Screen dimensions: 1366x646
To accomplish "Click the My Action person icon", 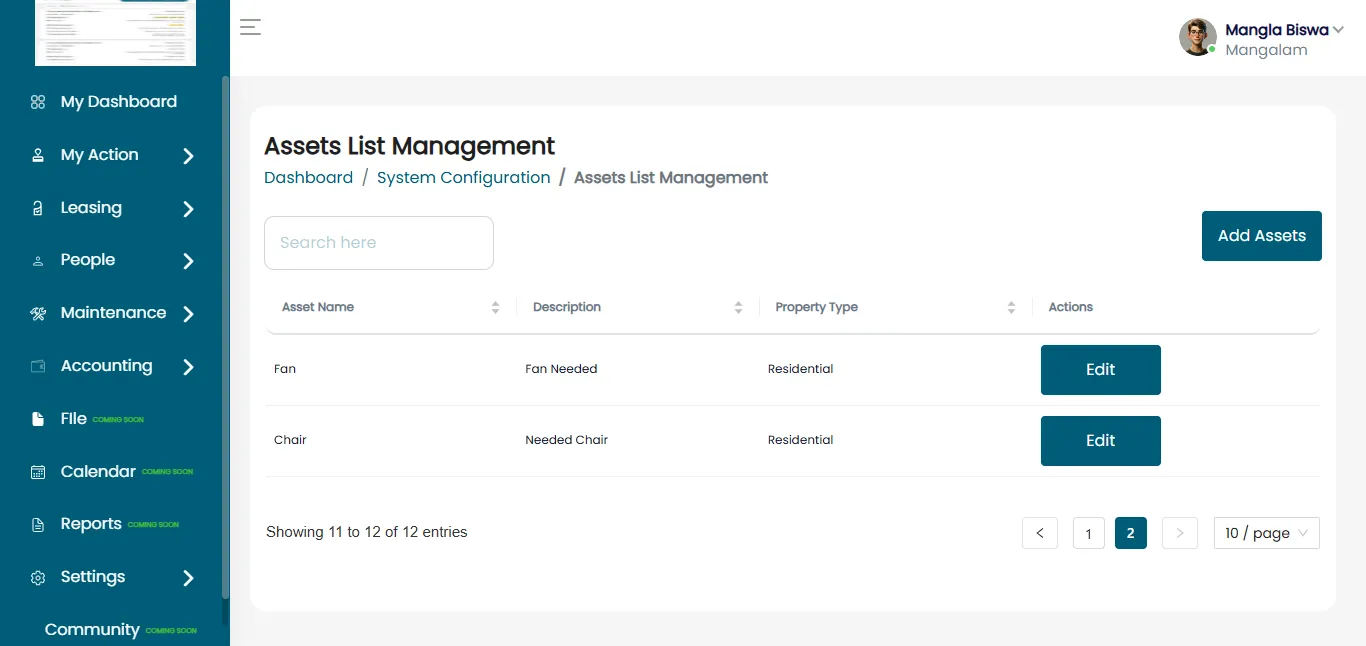I will [38, 155].
